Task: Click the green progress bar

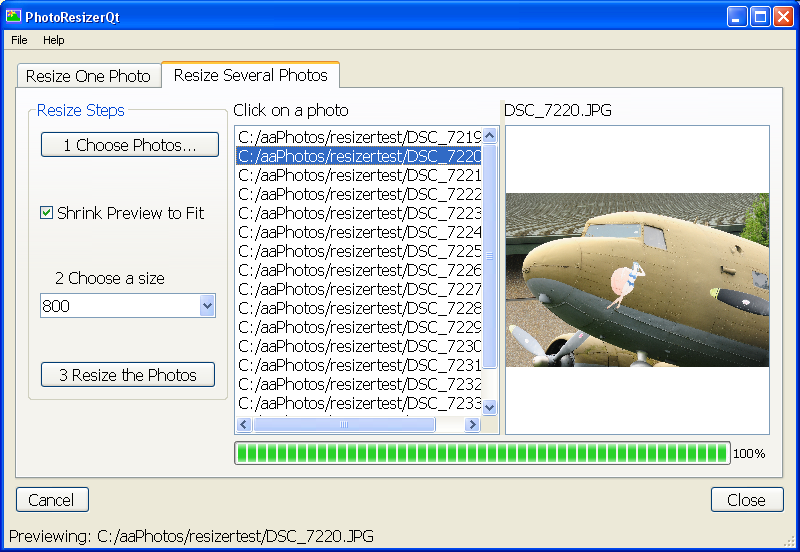Action: pos(481,453)
